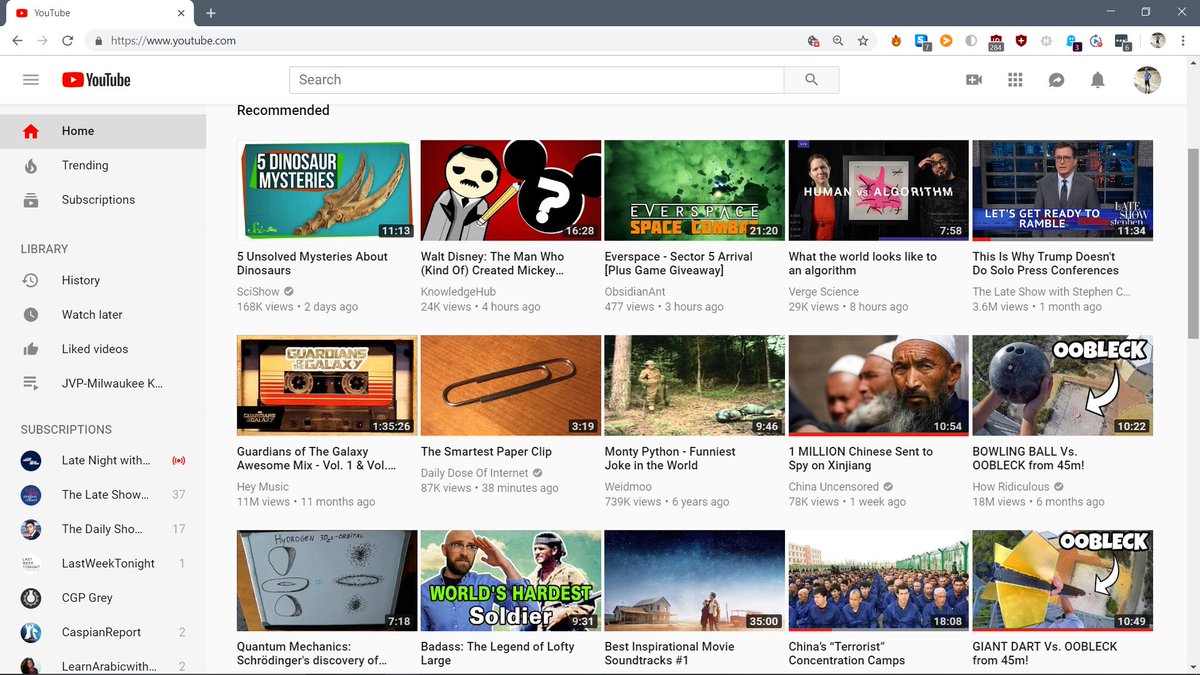Play Late Show Trump thumbnail
Viewport: 1200px width, 675px height.
pos(1063,191)
